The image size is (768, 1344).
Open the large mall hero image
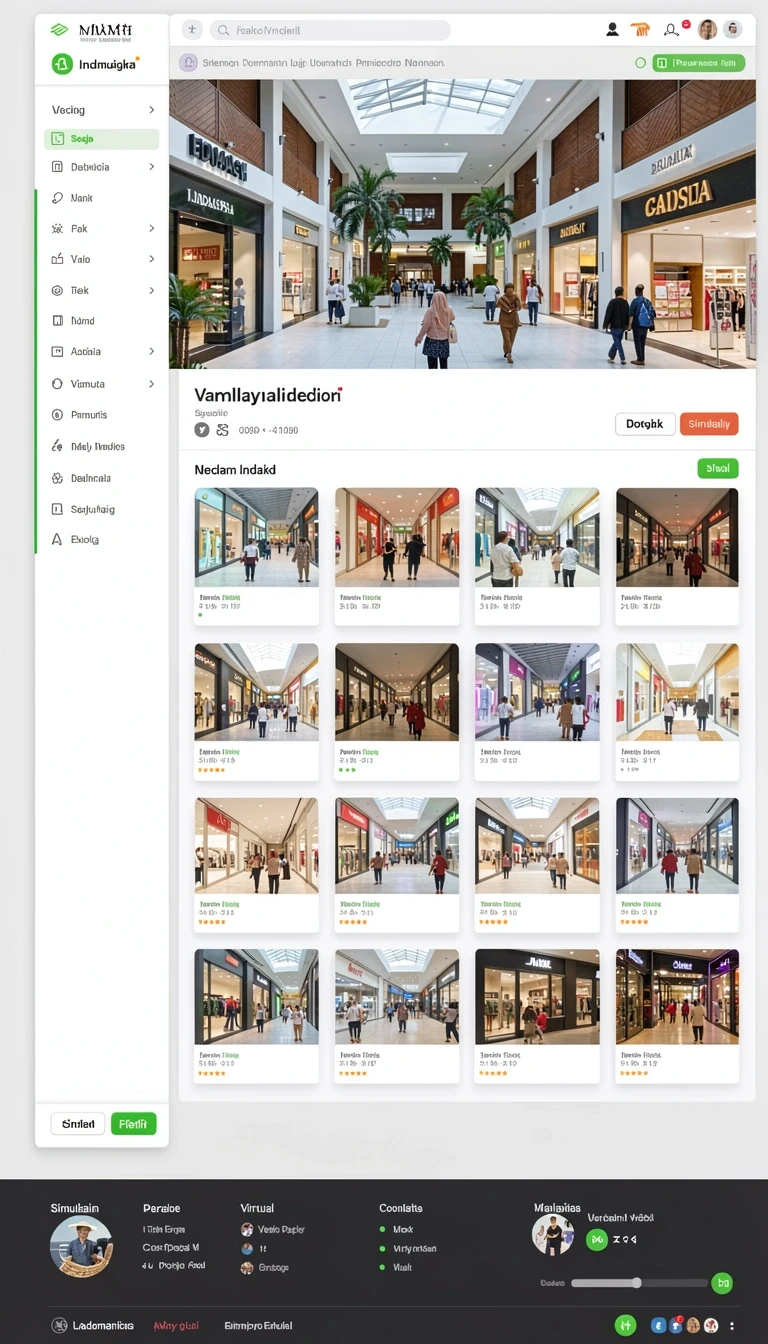click(462, 224)
